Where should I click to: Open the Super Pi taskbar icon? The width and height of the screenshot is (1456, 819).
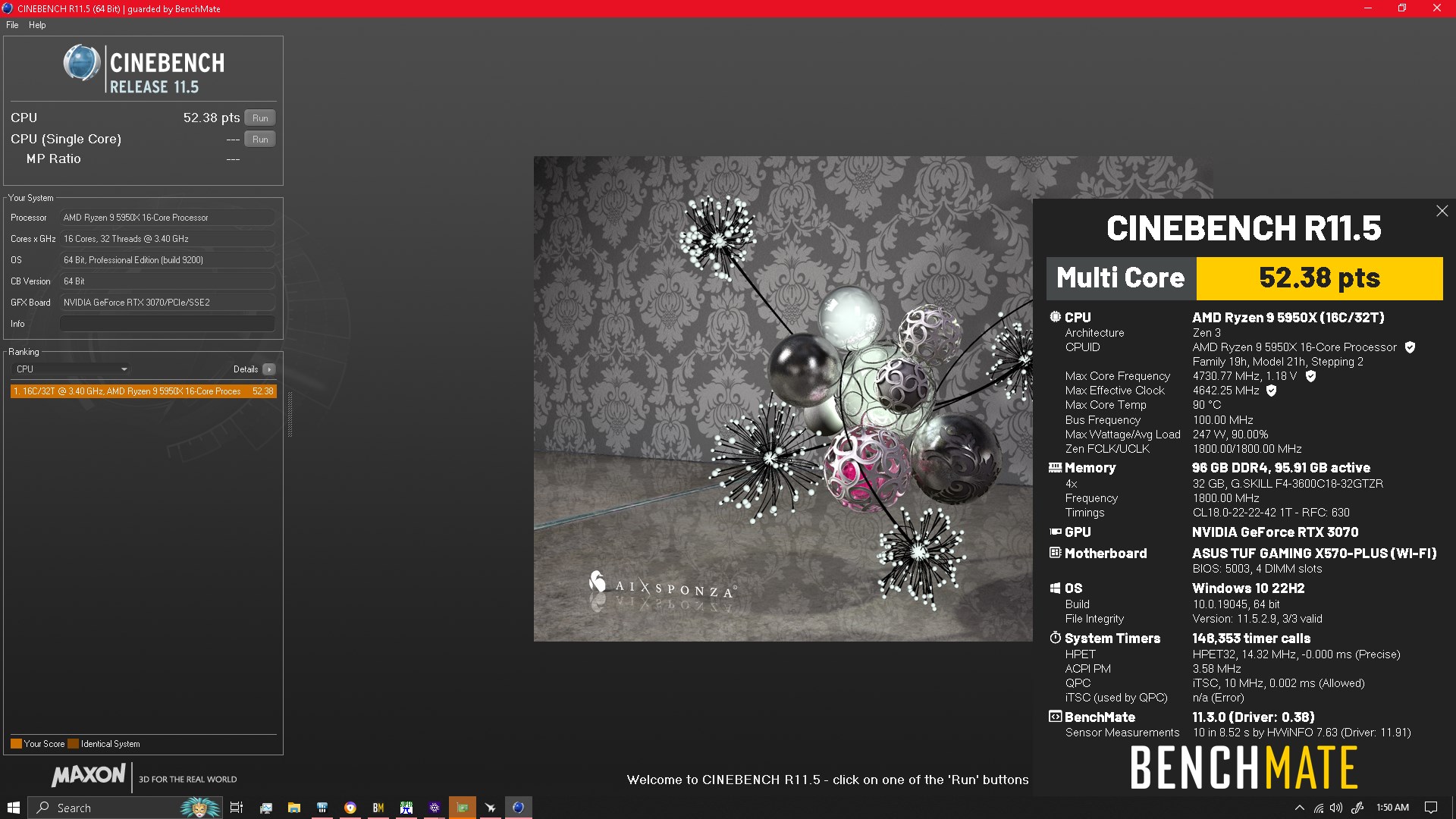[x=406, y=808]
